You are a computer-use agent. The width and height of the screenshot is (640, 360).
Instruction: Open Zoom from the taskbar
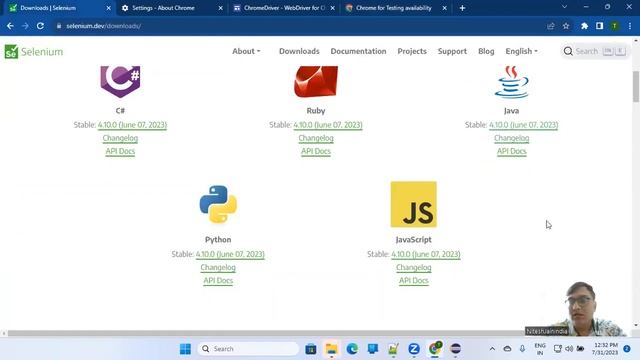click(x=413, y=349)
